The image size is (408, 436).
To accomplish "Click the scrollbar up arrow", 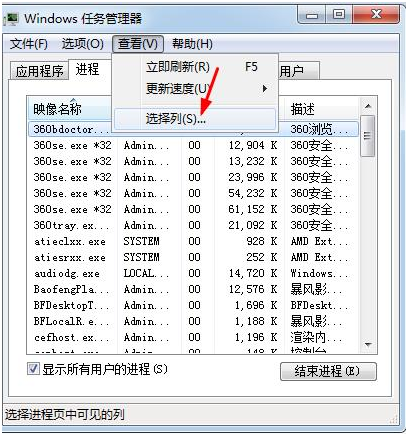I will tap(368, 106).
